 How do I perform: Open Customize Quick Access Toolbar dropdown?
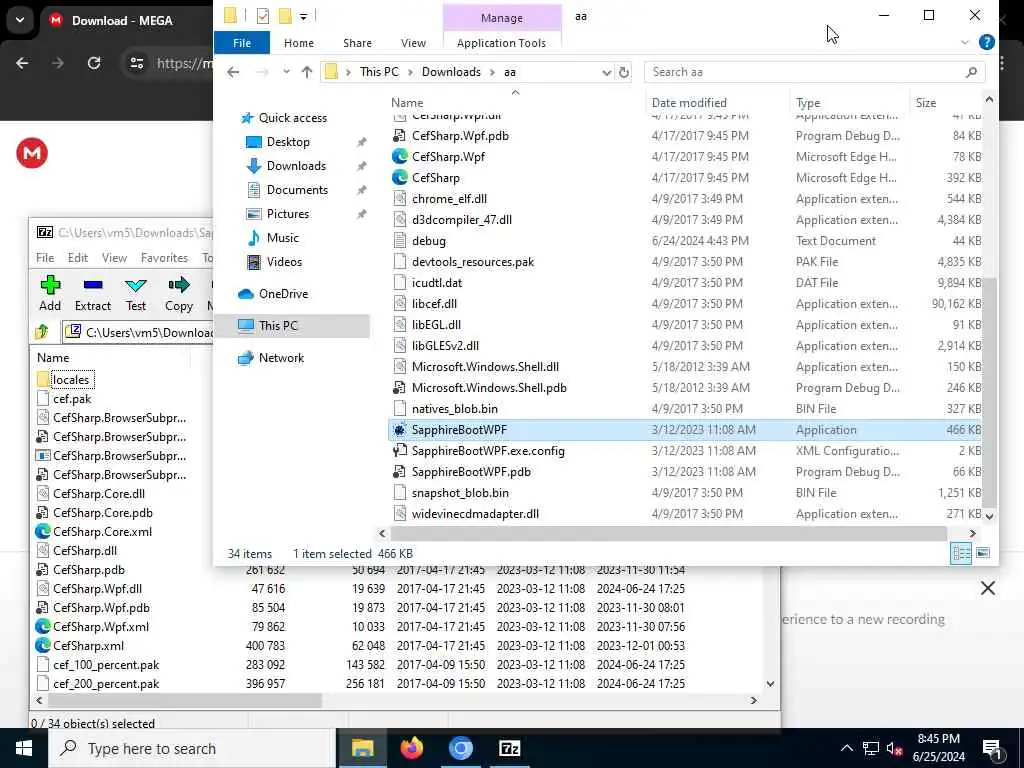click(x=304, y=16)
